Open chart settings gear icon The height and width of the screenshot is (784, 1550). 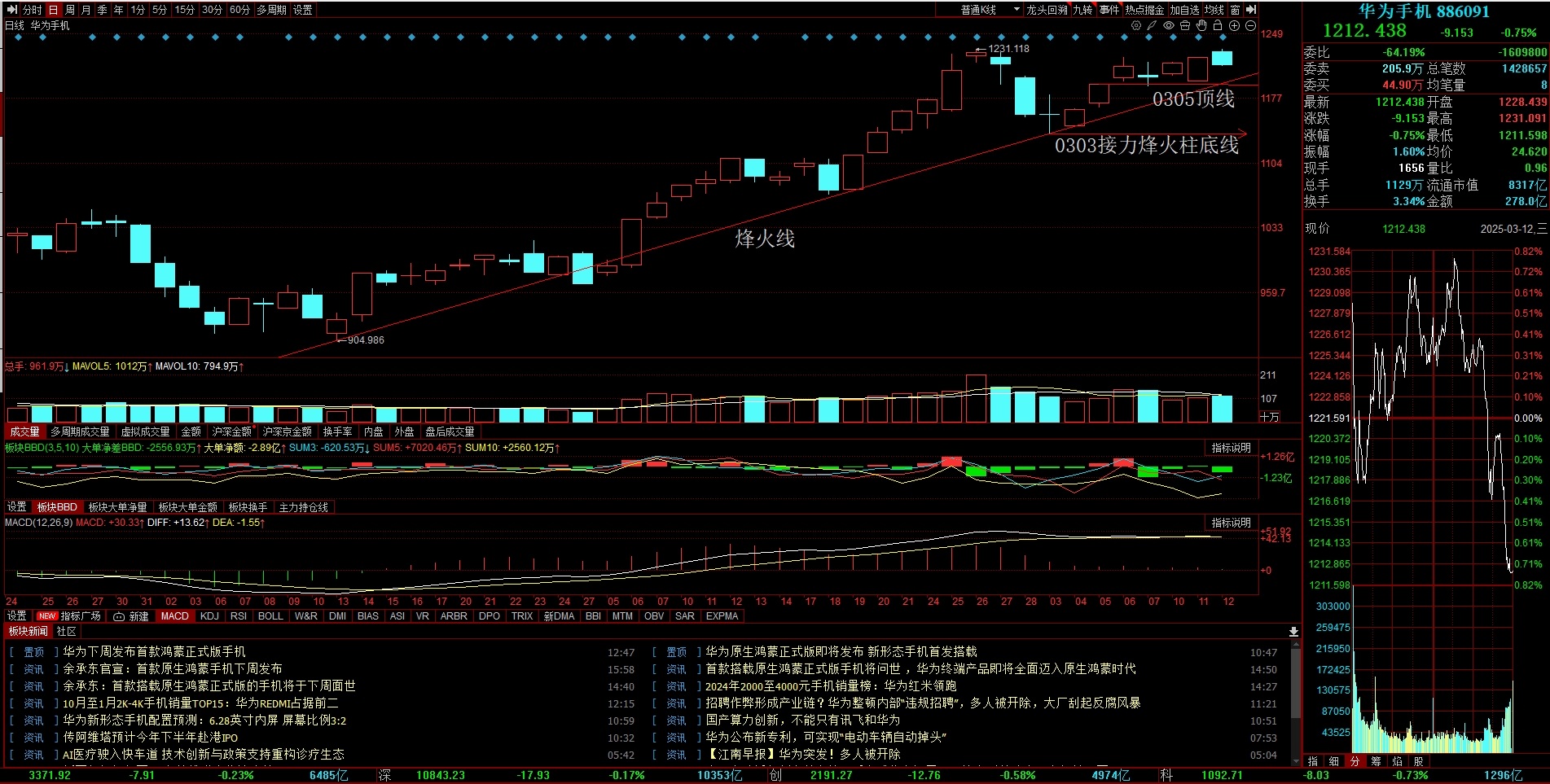click(1136, 26)
